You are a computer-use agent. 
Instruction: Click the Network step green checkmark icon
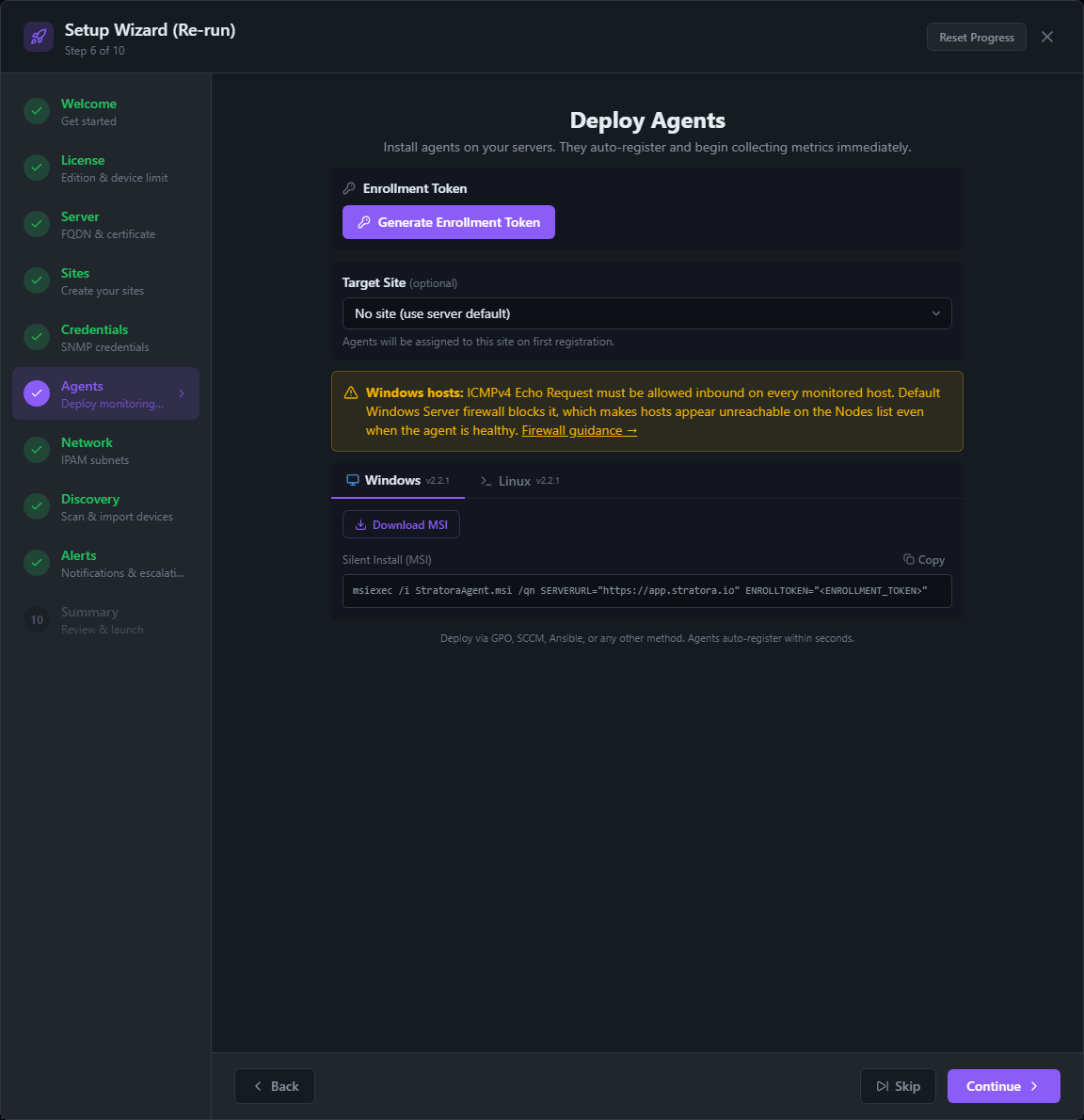tap(37, 449)
